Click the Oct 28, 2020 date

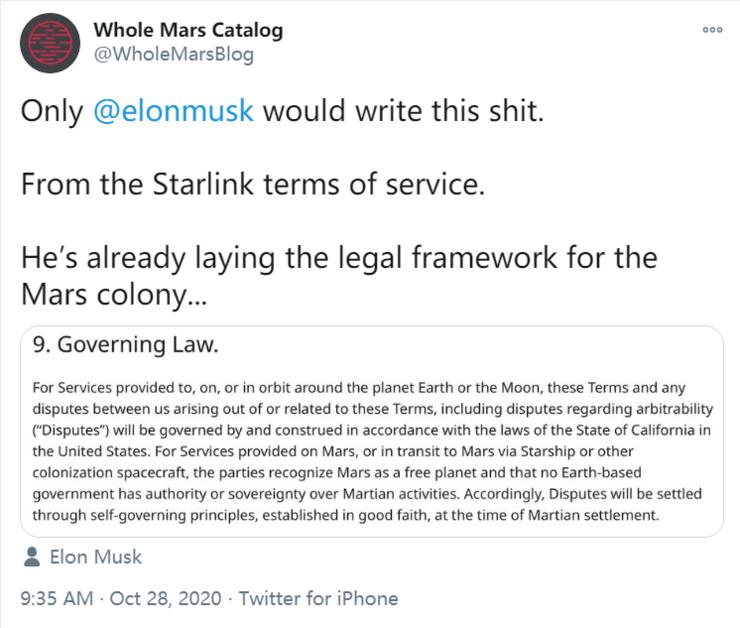coord(166,598)
